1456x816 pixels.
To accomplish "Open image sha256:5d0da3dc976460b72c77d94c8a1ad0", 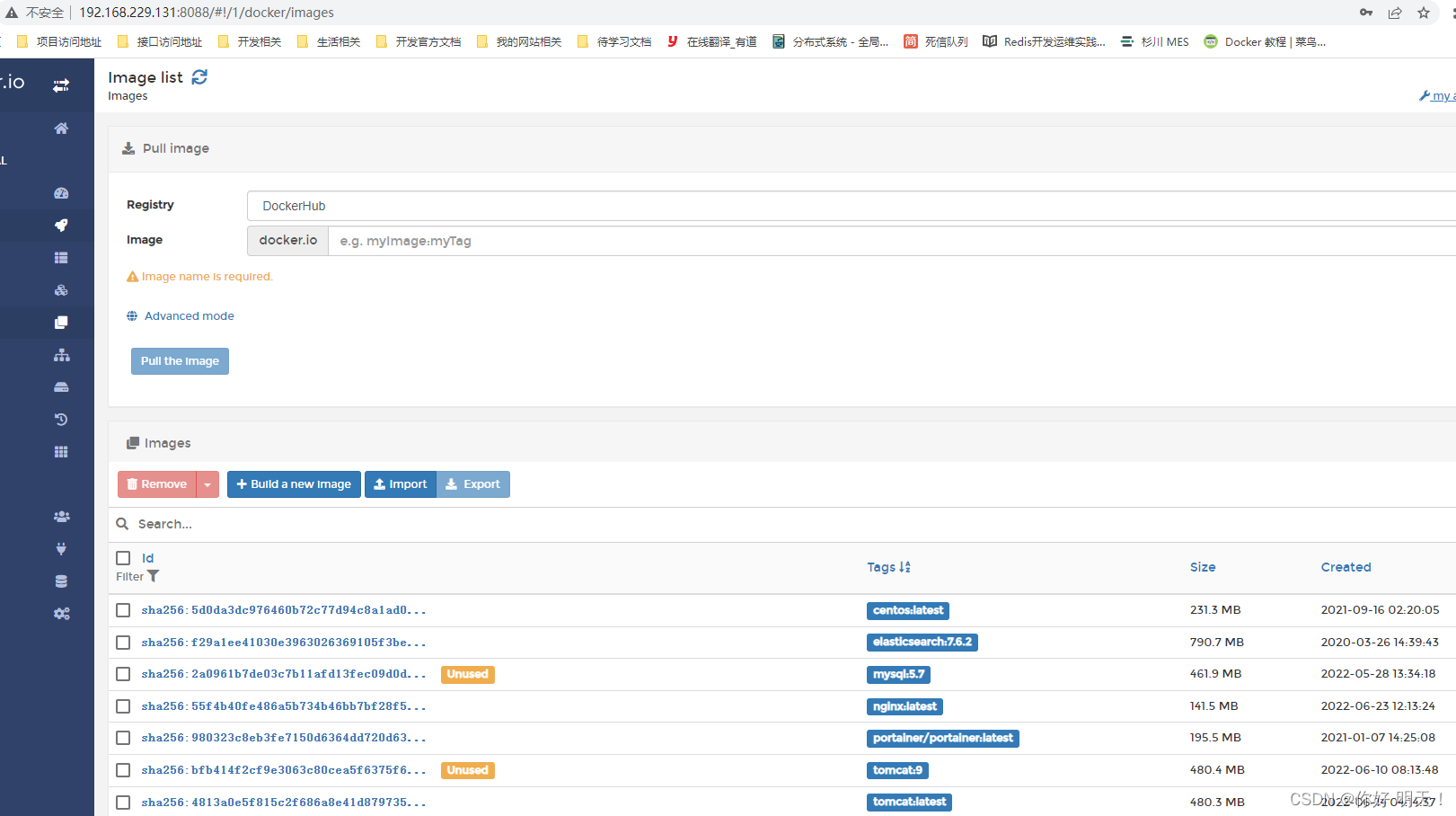I will [x=284, y=610].
